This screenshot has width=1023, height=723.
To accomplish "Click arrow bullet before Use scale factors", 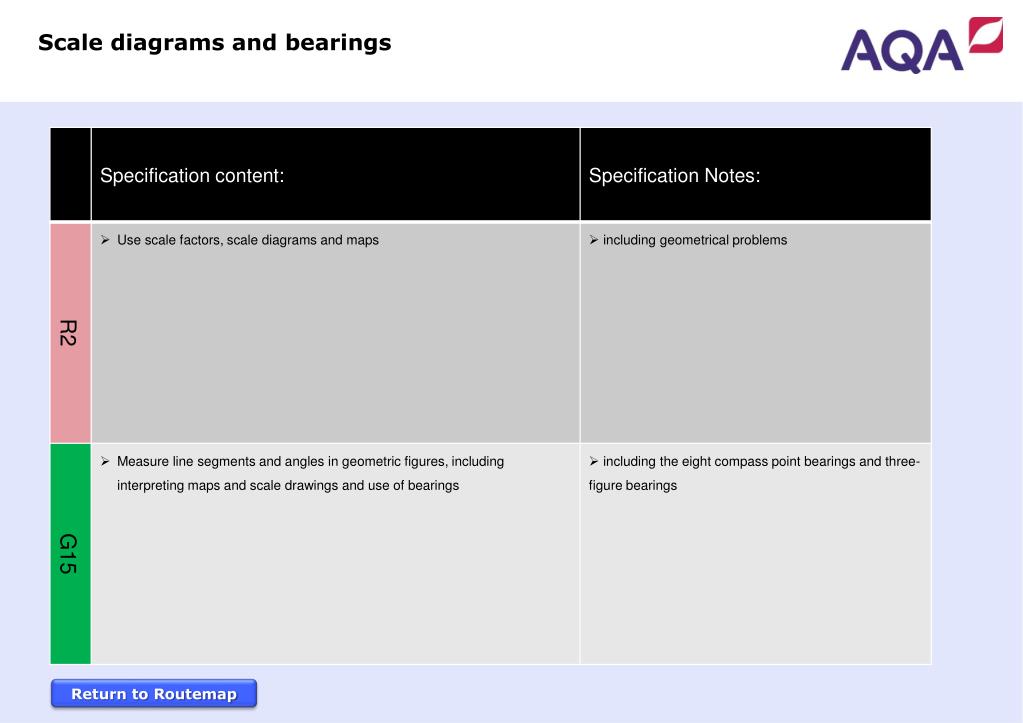I will pyautogui.click(x=105, y=240).
